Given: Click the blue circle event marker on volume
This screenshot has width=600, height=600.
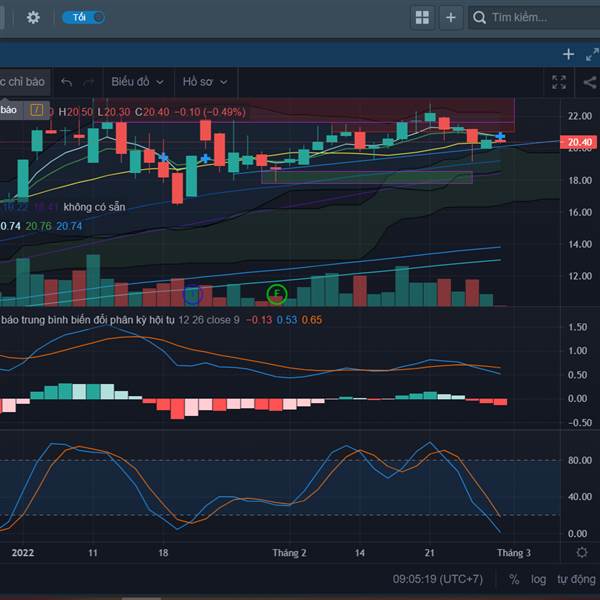Looking at the screenshot, I should (x=192, y=294).
